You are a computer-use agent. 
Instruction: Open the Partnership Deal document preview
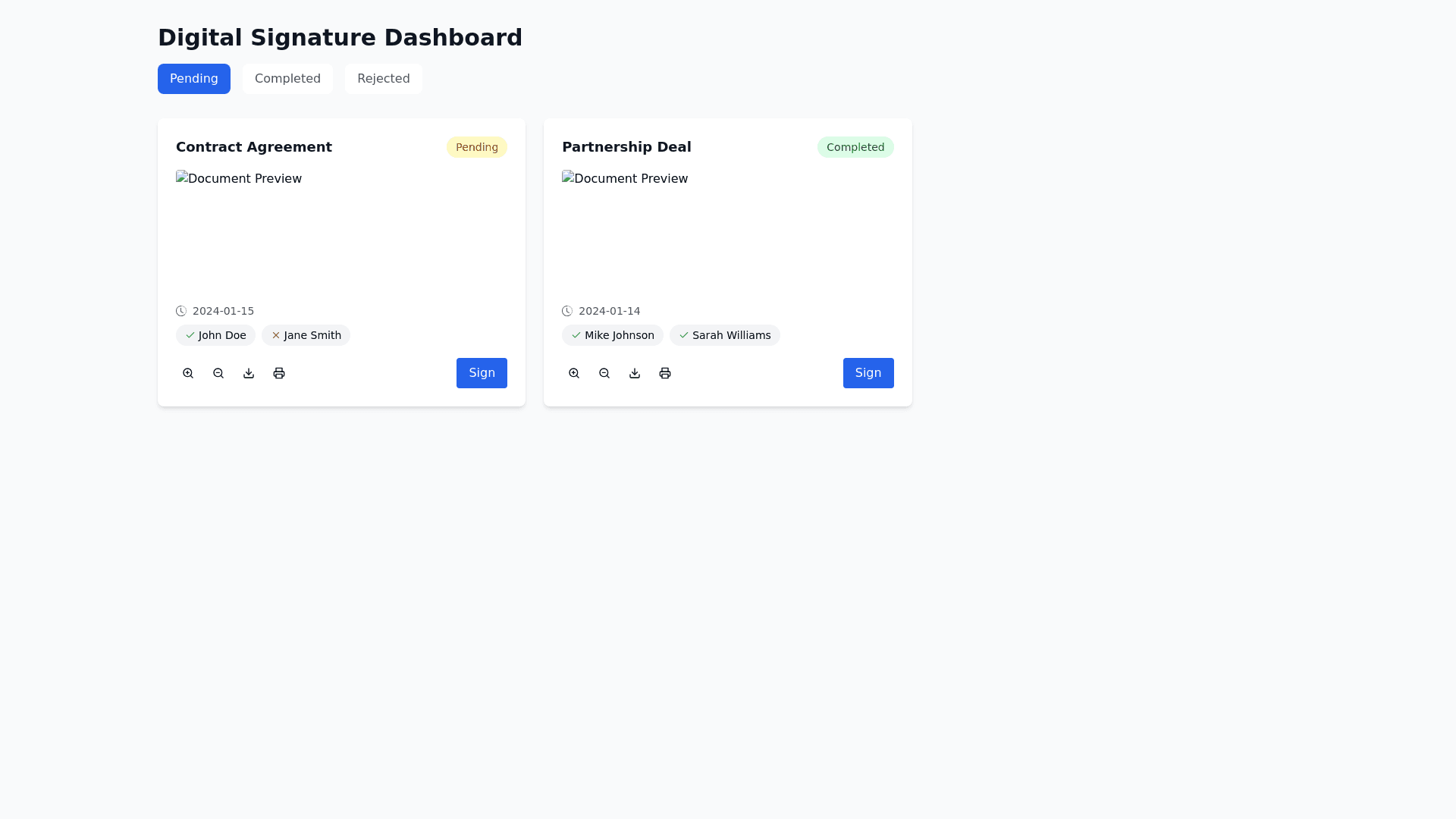click(x=625, y=179)
